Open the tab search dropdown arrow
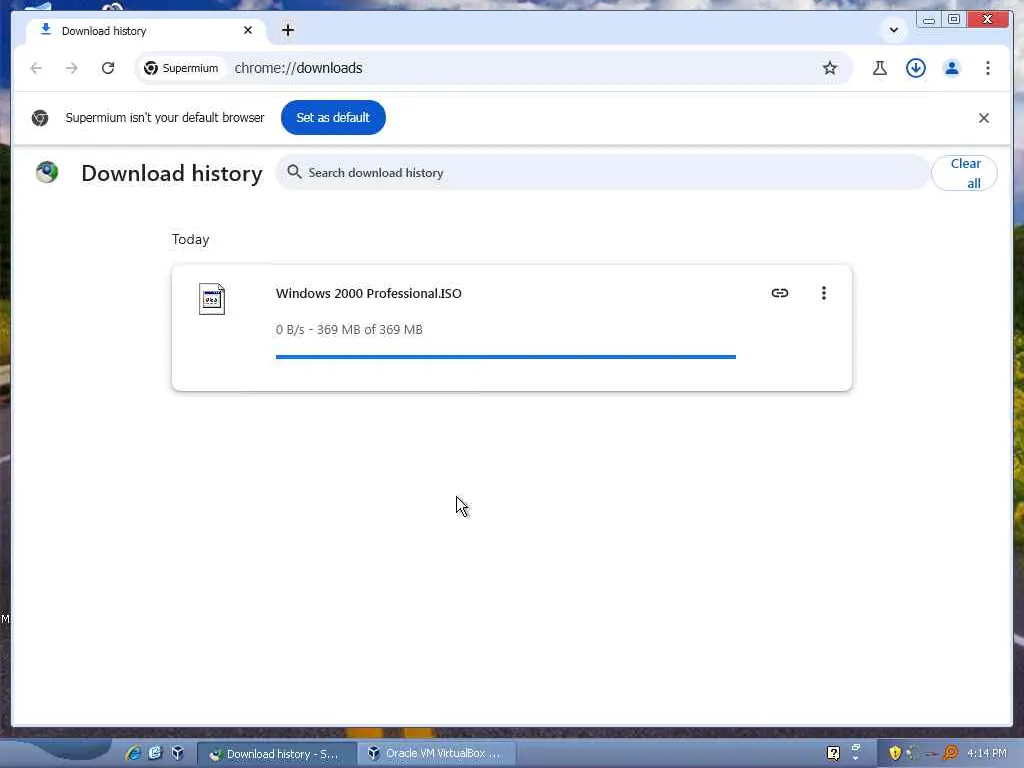Image resolution: width=1024 pixels, height=768 pixels. (893, 30)
